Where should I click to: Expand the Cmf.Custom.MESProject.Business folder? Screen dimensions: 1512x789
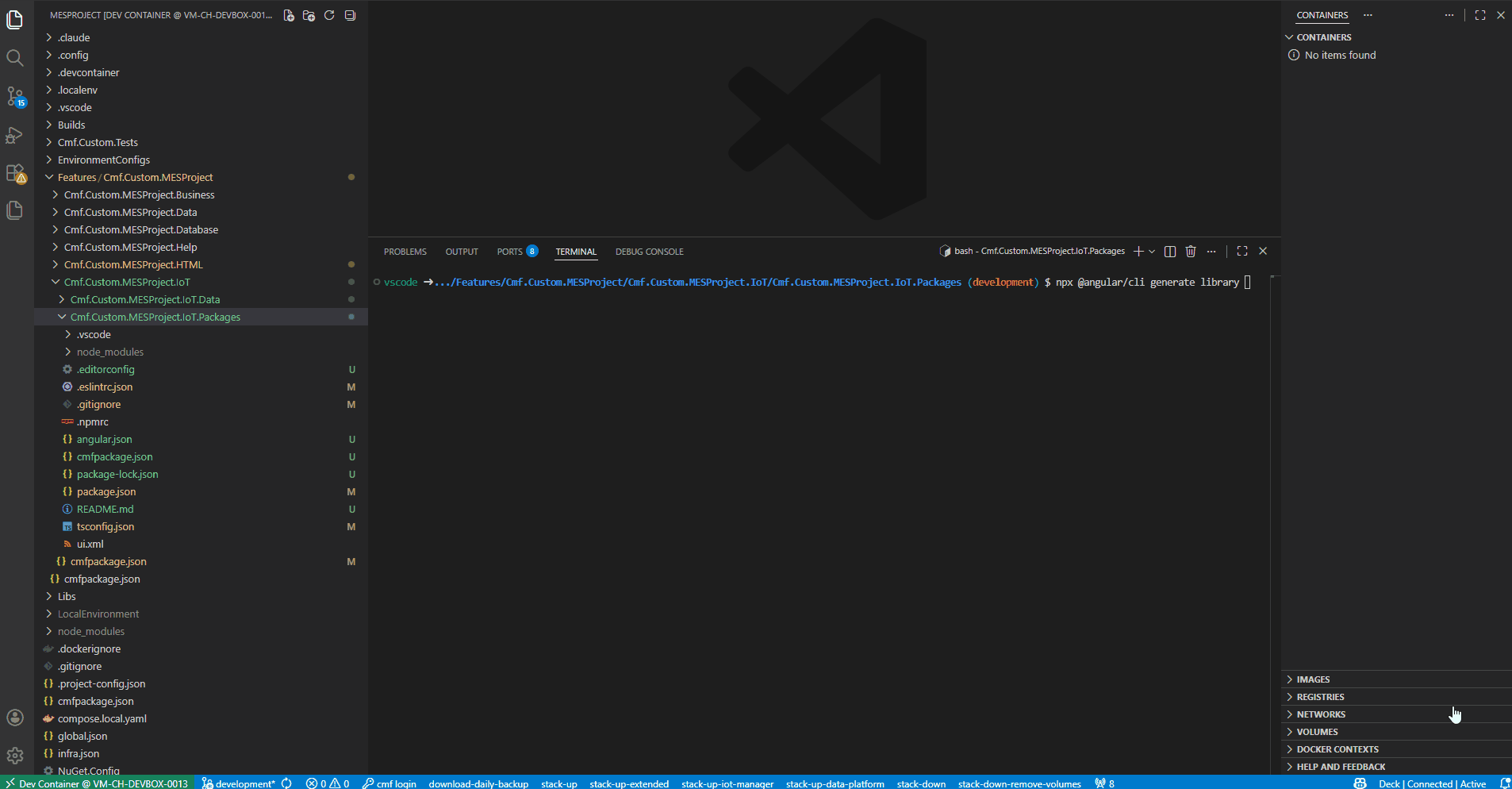click(x=139, y=195)
